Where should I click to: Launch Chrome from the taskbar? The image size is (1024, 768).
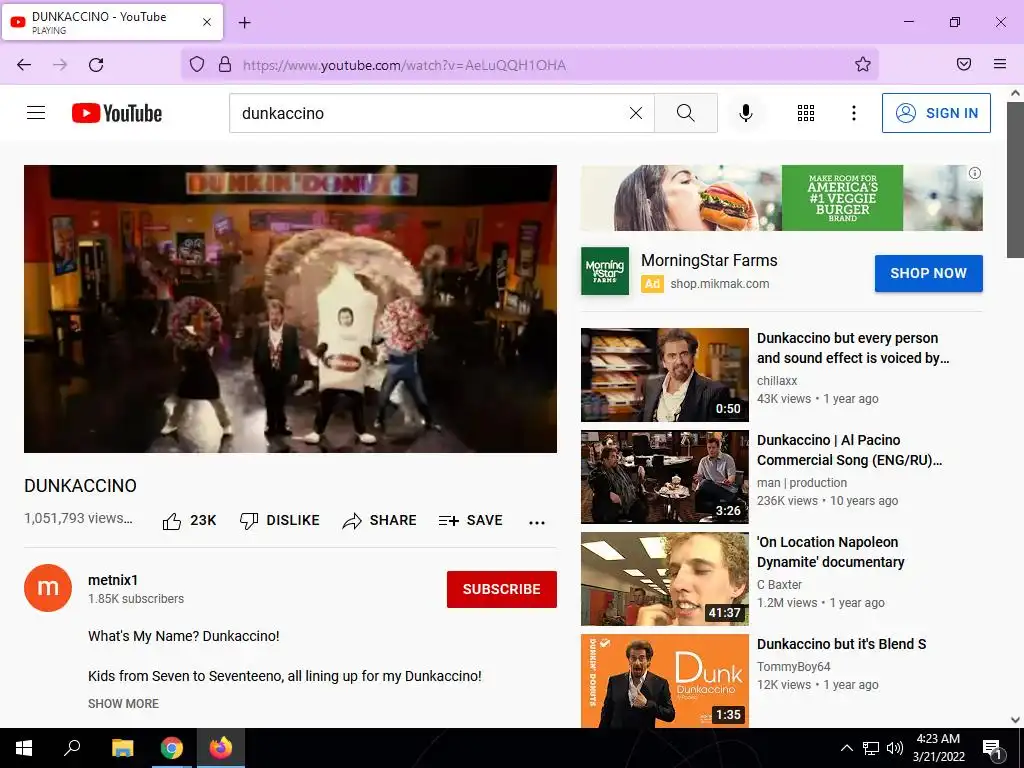click(x=172, y=748)
